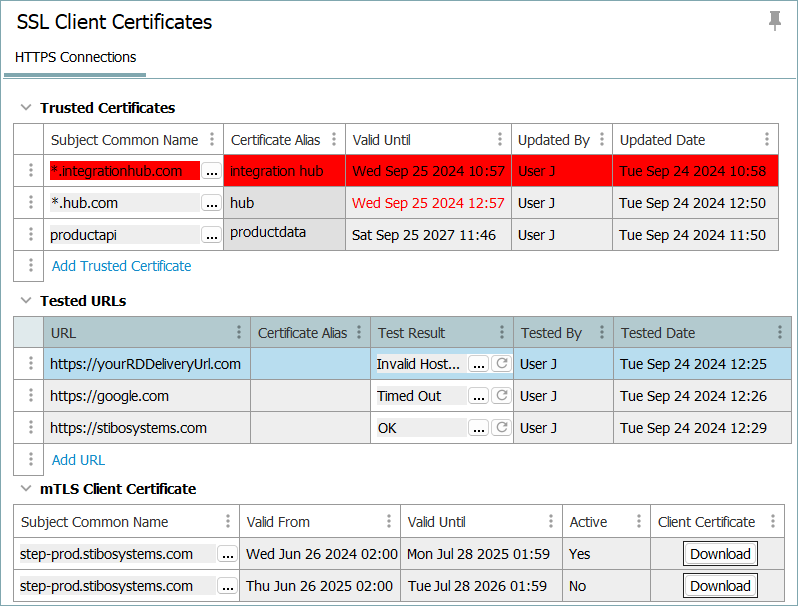798x606 pixels.
Task: Retest the https://google.com URL using refresh icon
Action: pos(502,396)
